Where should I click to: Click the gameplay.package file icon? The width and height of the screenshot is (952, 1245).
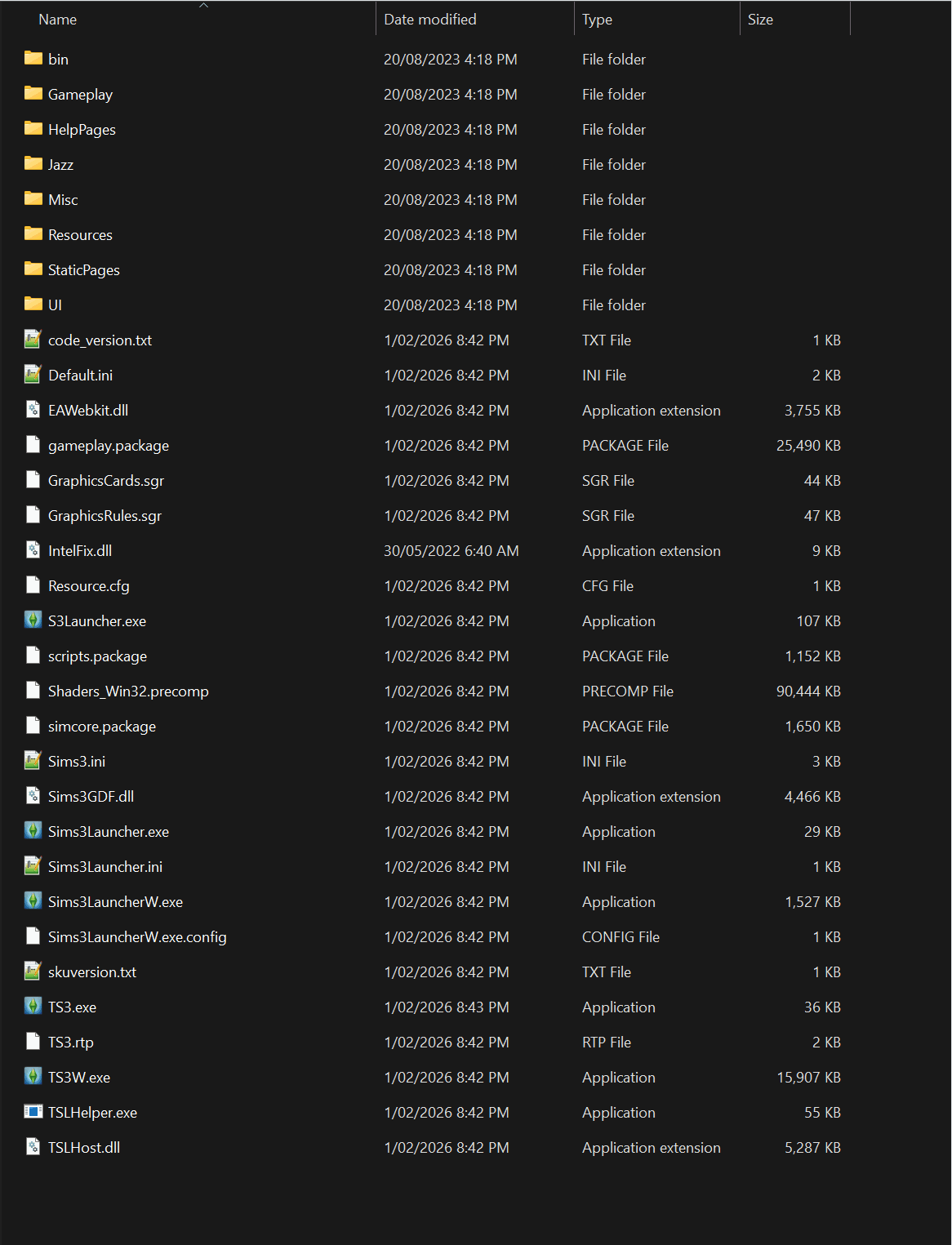(x=33, y=445)
